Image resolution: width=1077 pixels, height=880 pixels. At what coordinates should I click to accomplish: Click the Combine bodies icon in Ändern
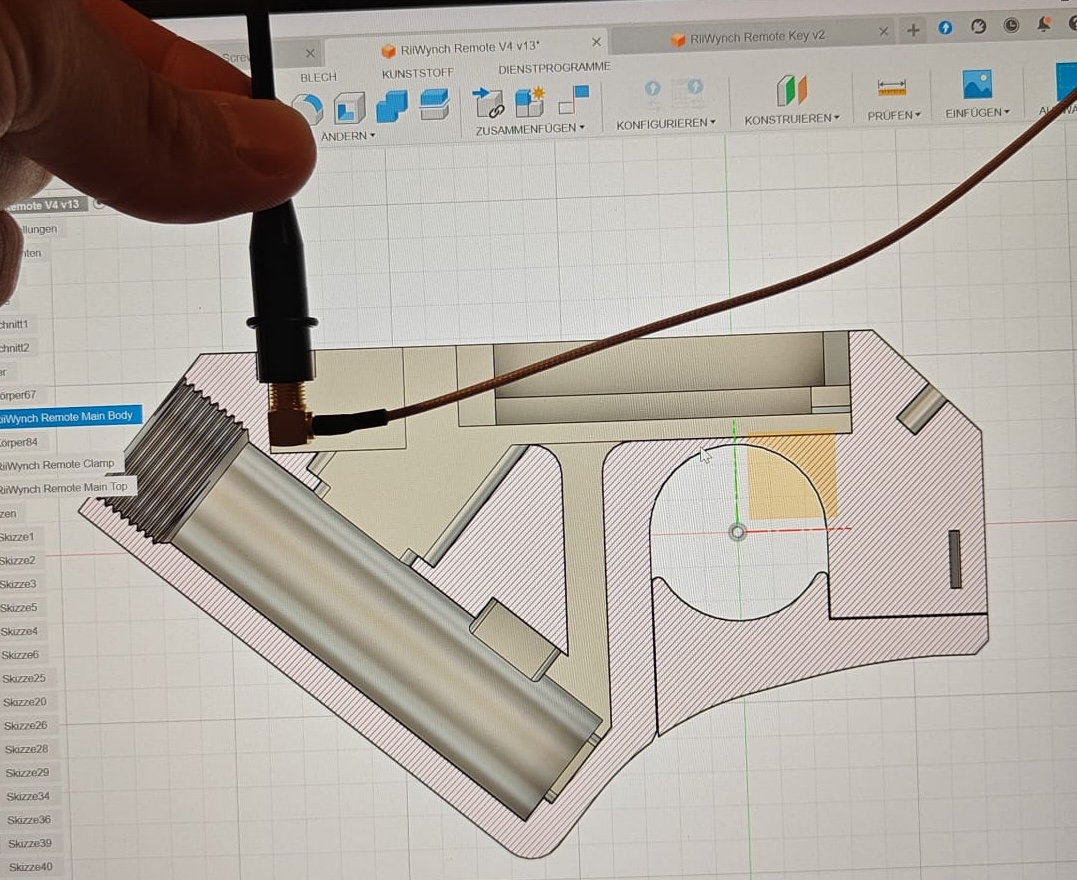392,106
